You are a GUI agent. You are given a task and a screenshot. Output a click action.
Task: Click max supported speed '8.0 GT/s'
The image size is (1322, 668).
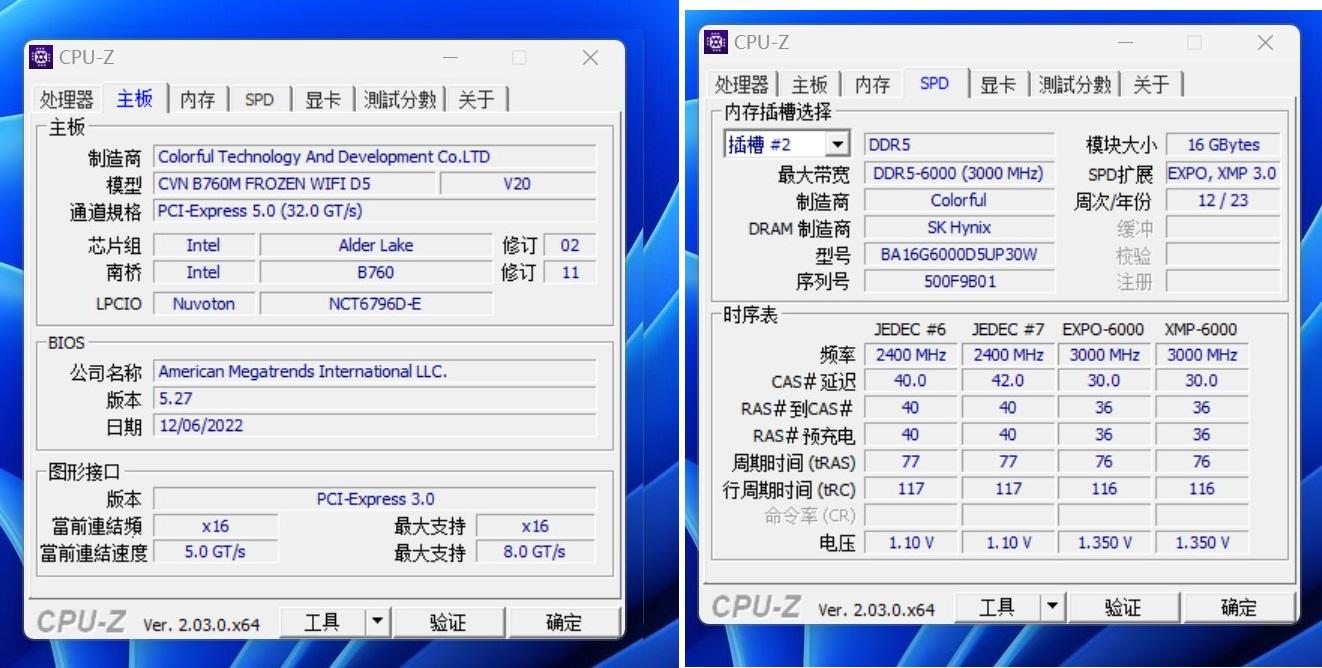tap(535, 551)
